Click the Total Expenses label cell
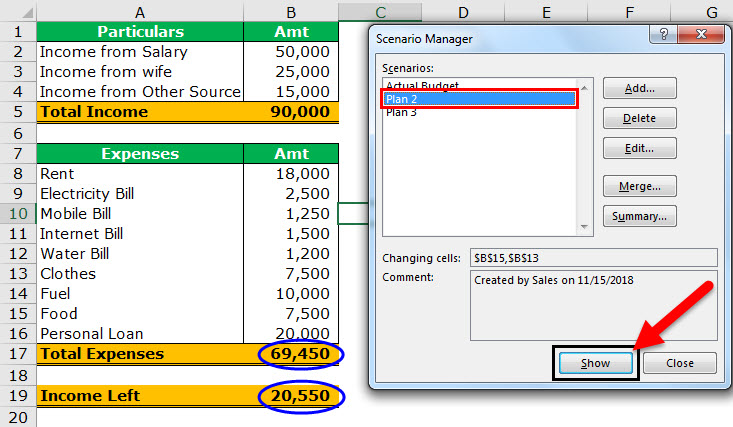The height and width of the screenshot is (427, 733). [140, 354]
